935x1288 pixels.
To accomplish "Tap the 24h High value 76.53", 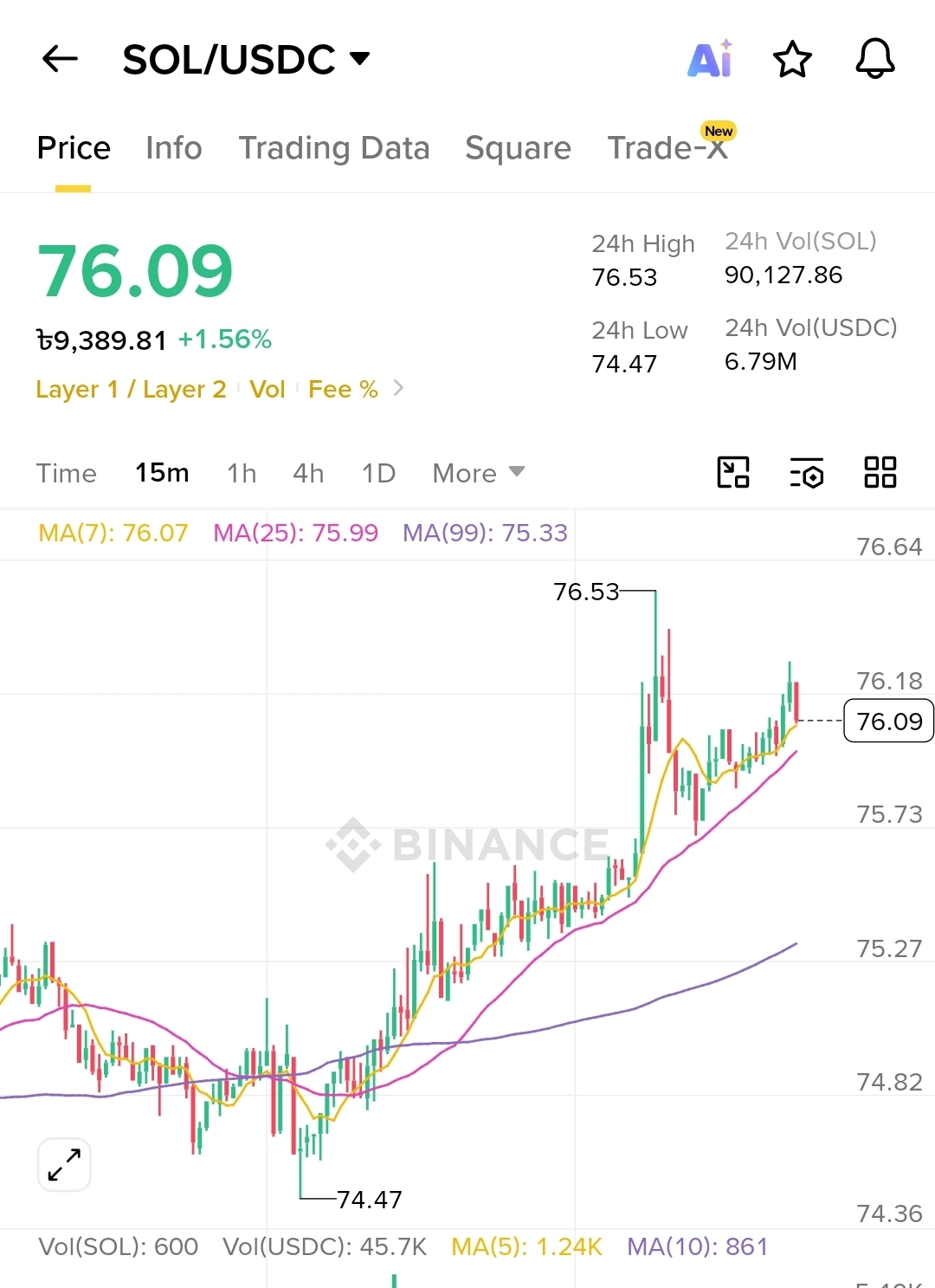I will click(624, 277).
